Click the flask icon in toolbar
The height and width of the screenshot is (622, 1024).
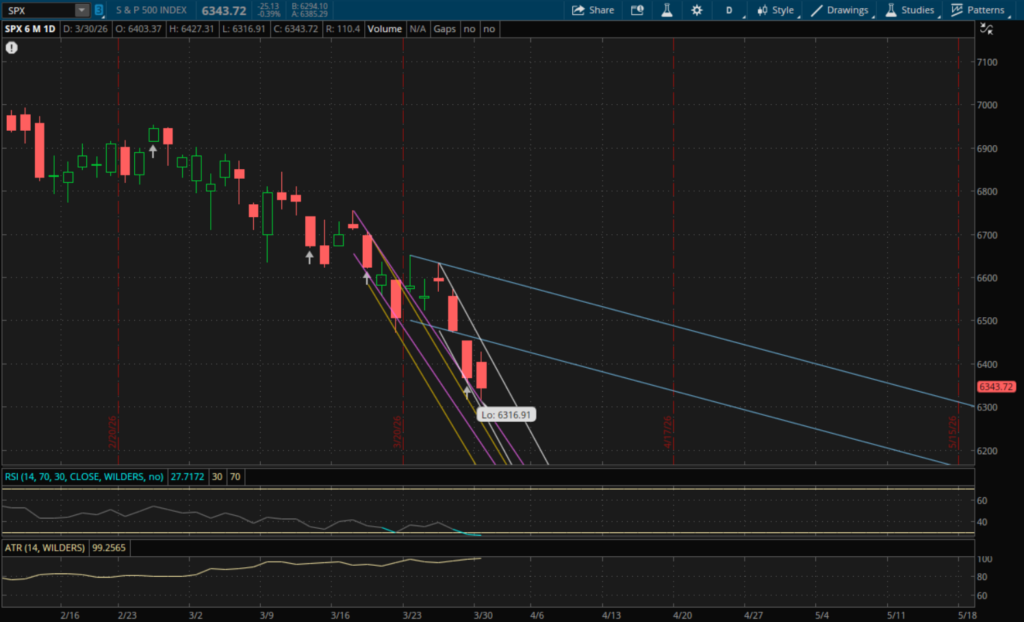tap(666, 10)
